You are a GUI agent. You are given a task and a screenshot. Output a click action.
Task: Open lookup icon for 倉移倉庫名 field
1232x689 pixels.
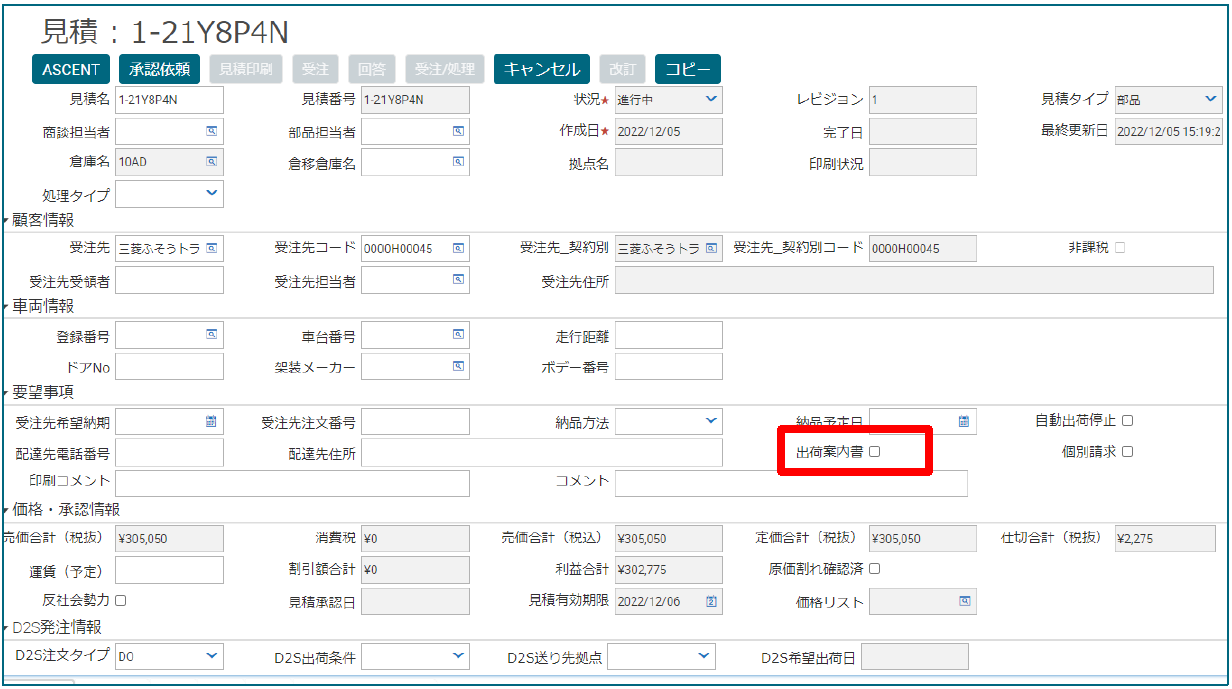(458, 161)
